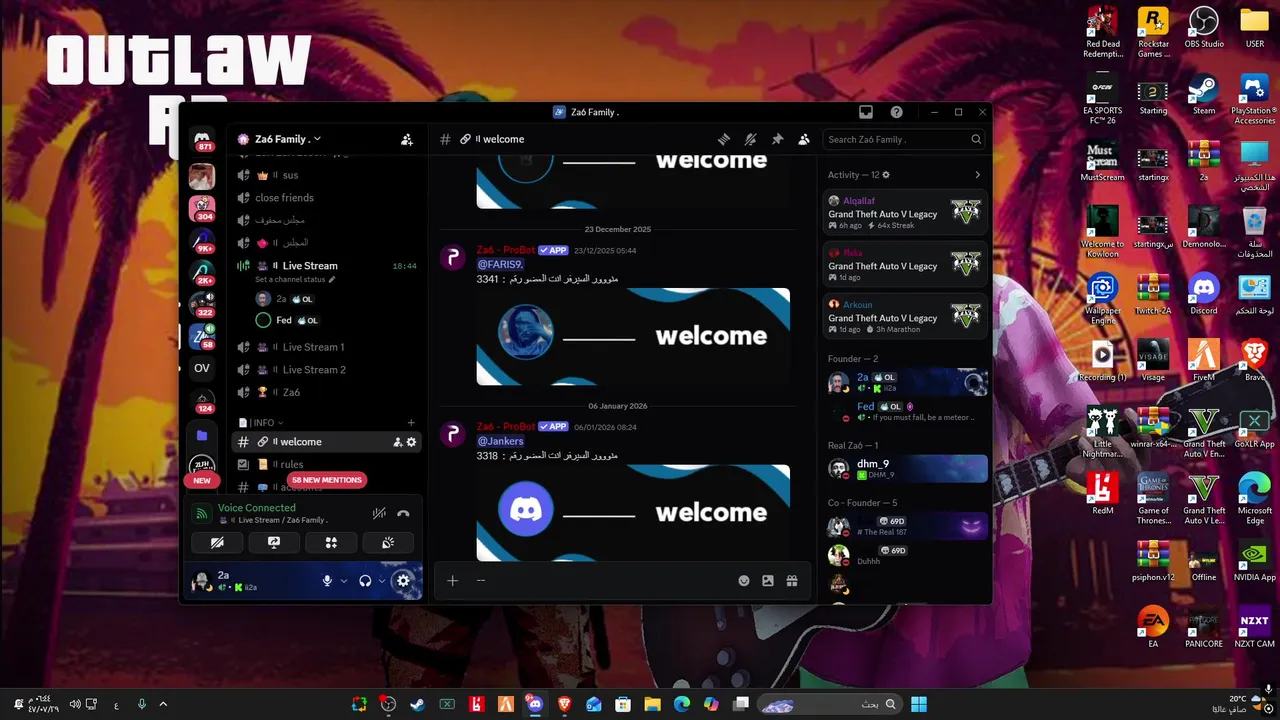Open Alqallaf activity card

(x=905, y=212)
